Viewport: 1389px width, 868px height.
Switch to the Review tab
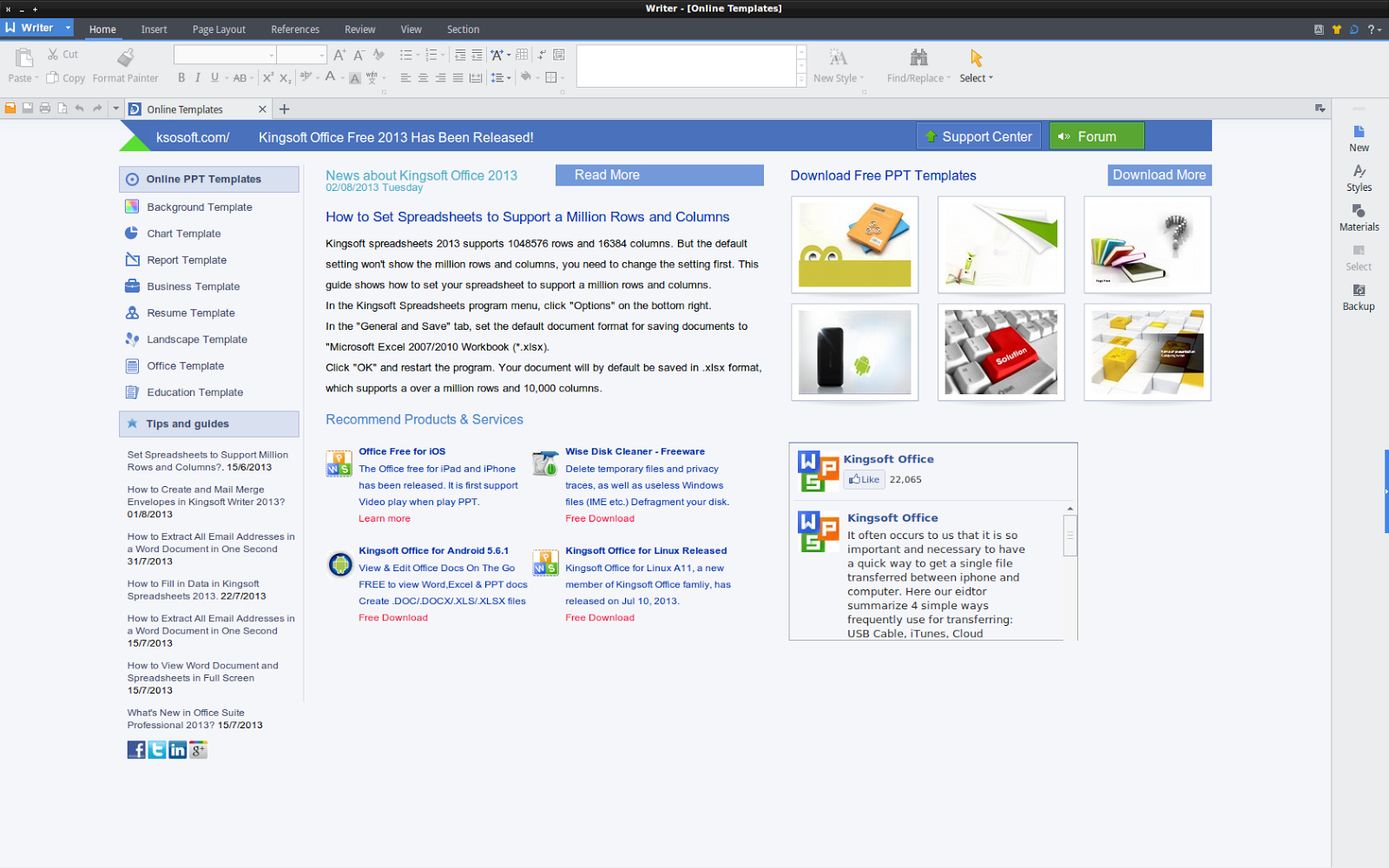359,30
